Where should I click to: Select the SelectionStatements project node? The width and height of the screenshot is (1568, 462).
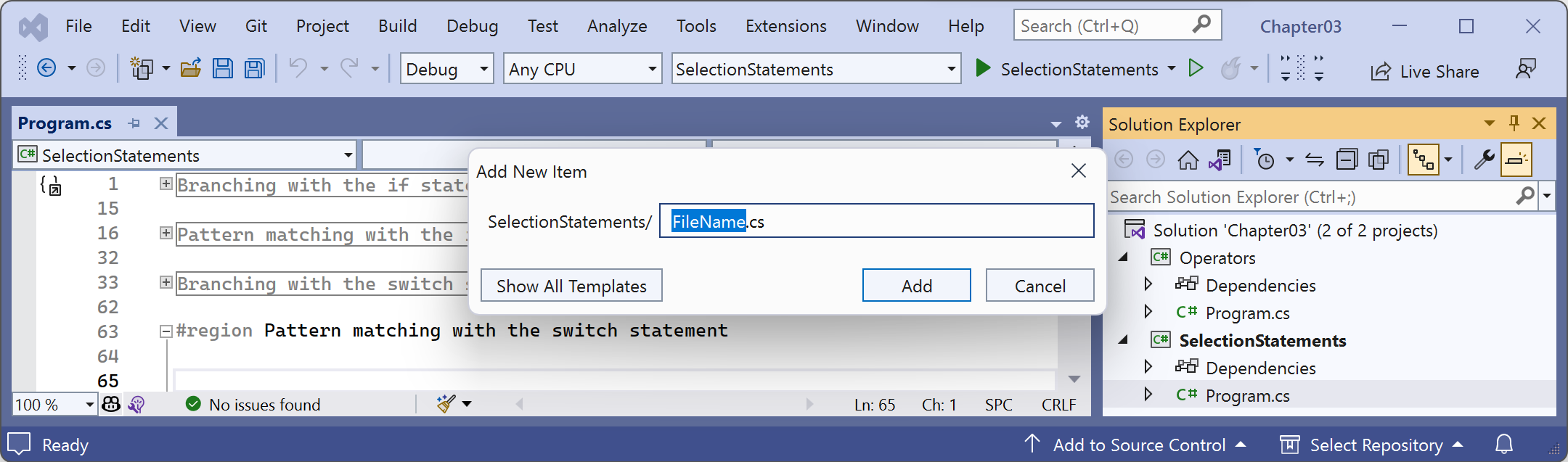click(x=1262, y=340)
